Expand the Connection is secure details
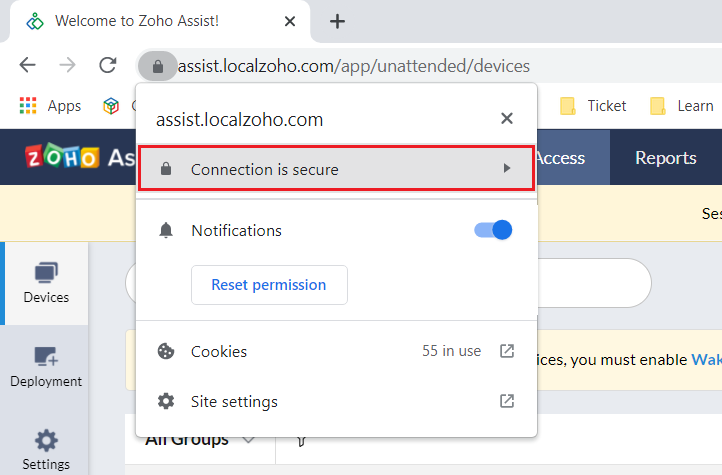 pos(336,168)
